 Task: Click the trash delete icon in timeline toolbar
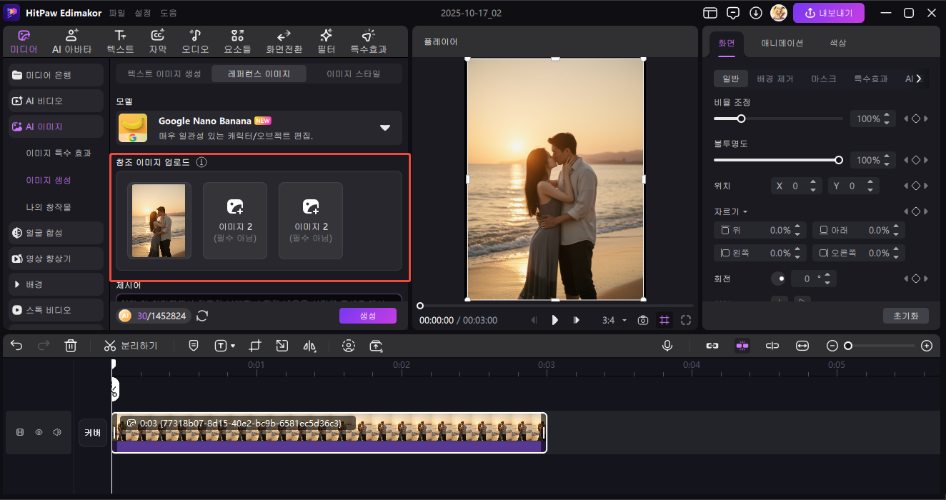pyautogui.click(x=70, y=345)
